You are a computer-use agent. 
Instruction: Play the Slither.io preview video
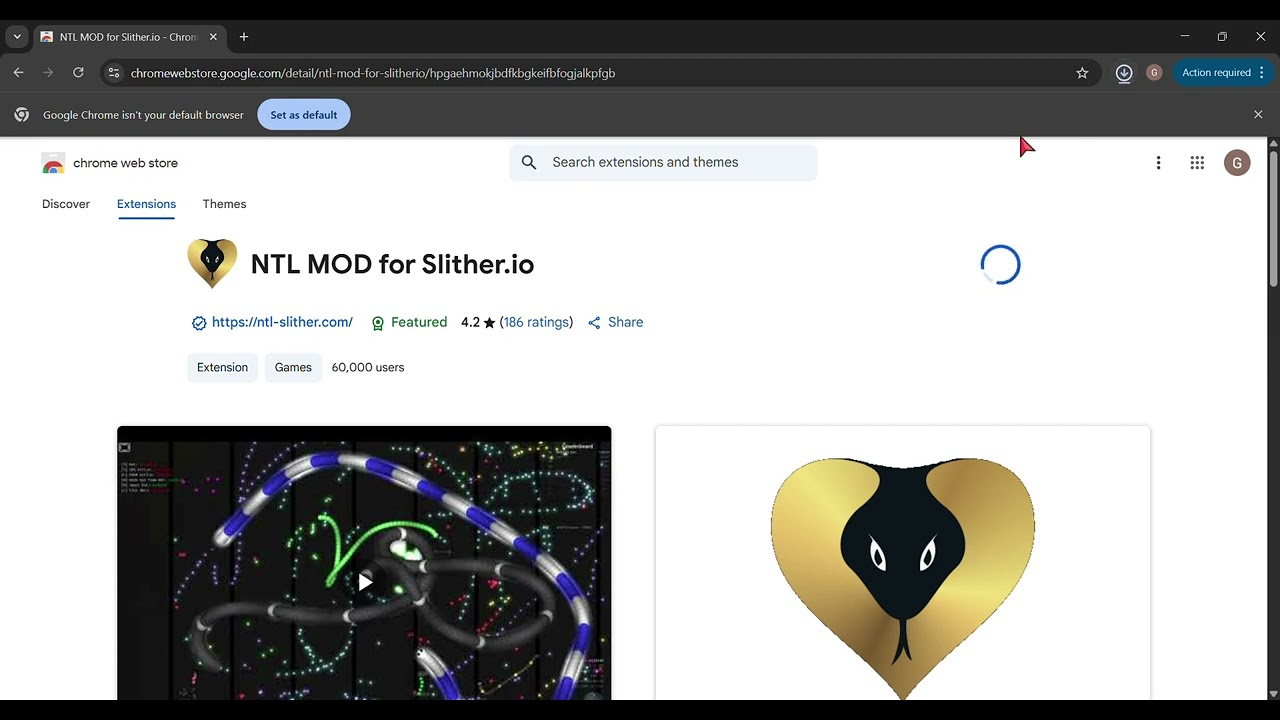(365, 582)
